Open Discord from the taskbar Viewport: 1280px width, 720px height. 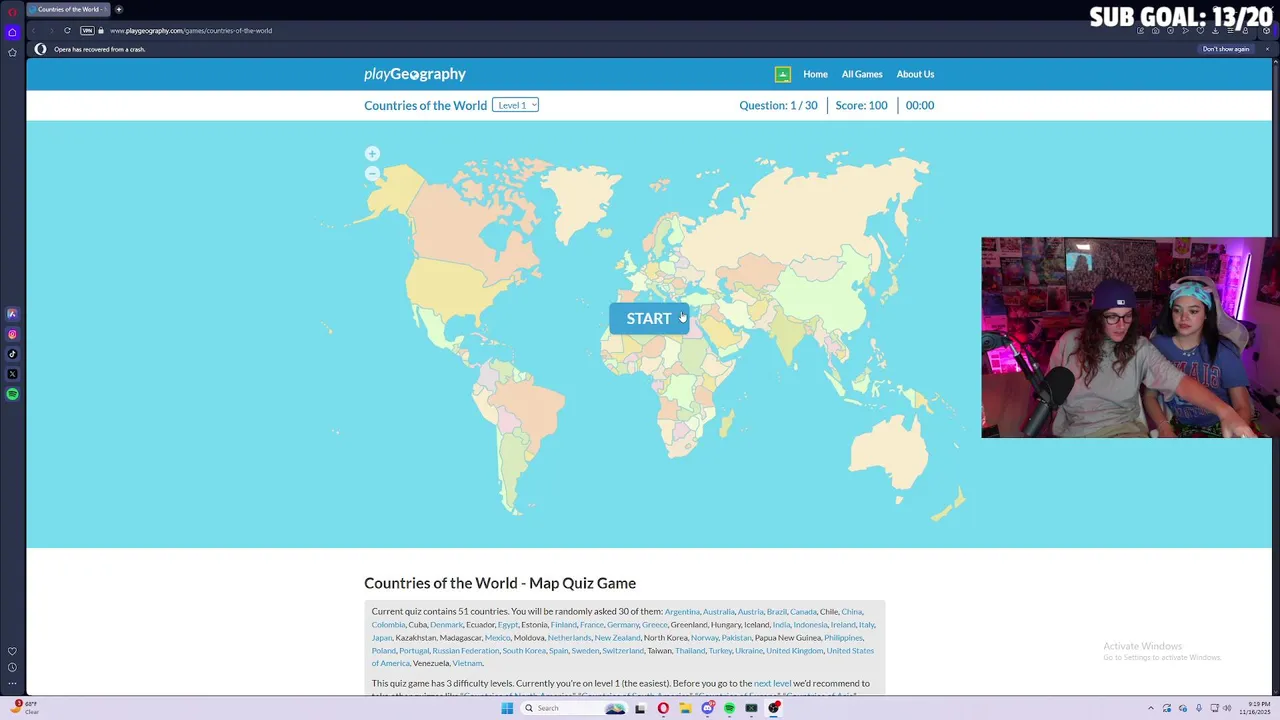(x=707, y=708)
